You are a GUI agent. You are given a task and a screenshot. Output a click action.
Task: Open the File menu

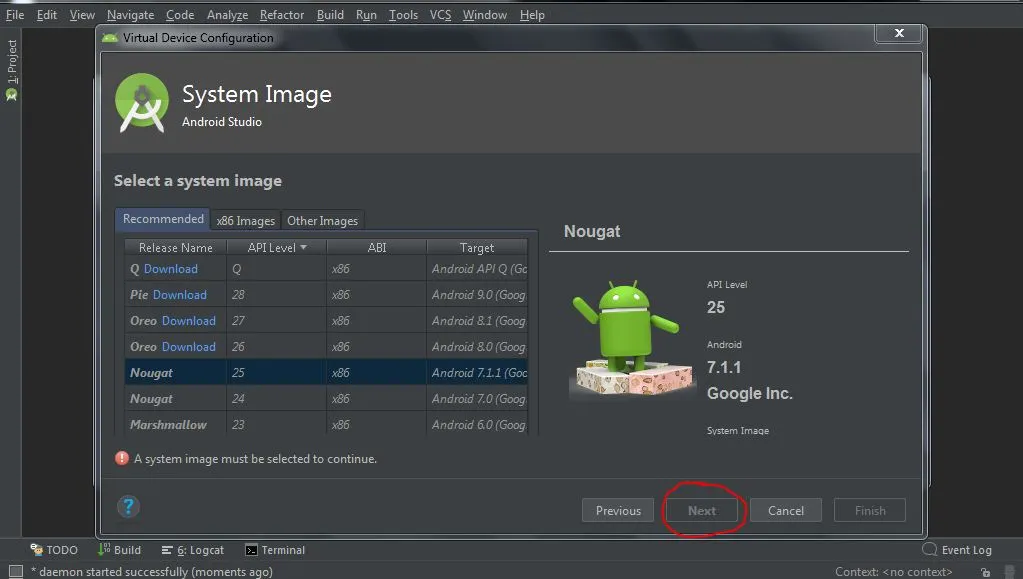(x=15, y=14)
